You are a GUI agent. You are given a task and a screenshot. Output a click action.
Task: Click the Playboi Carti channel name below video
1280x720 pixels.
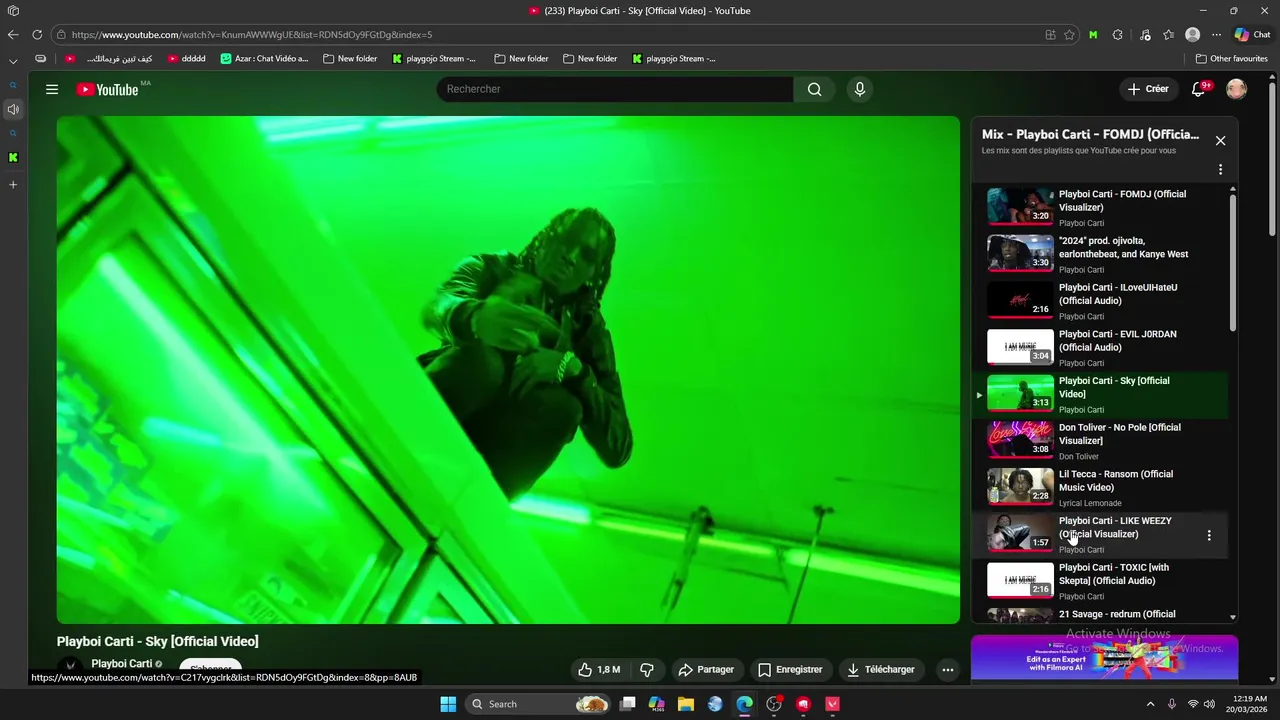tap(121, 664)
